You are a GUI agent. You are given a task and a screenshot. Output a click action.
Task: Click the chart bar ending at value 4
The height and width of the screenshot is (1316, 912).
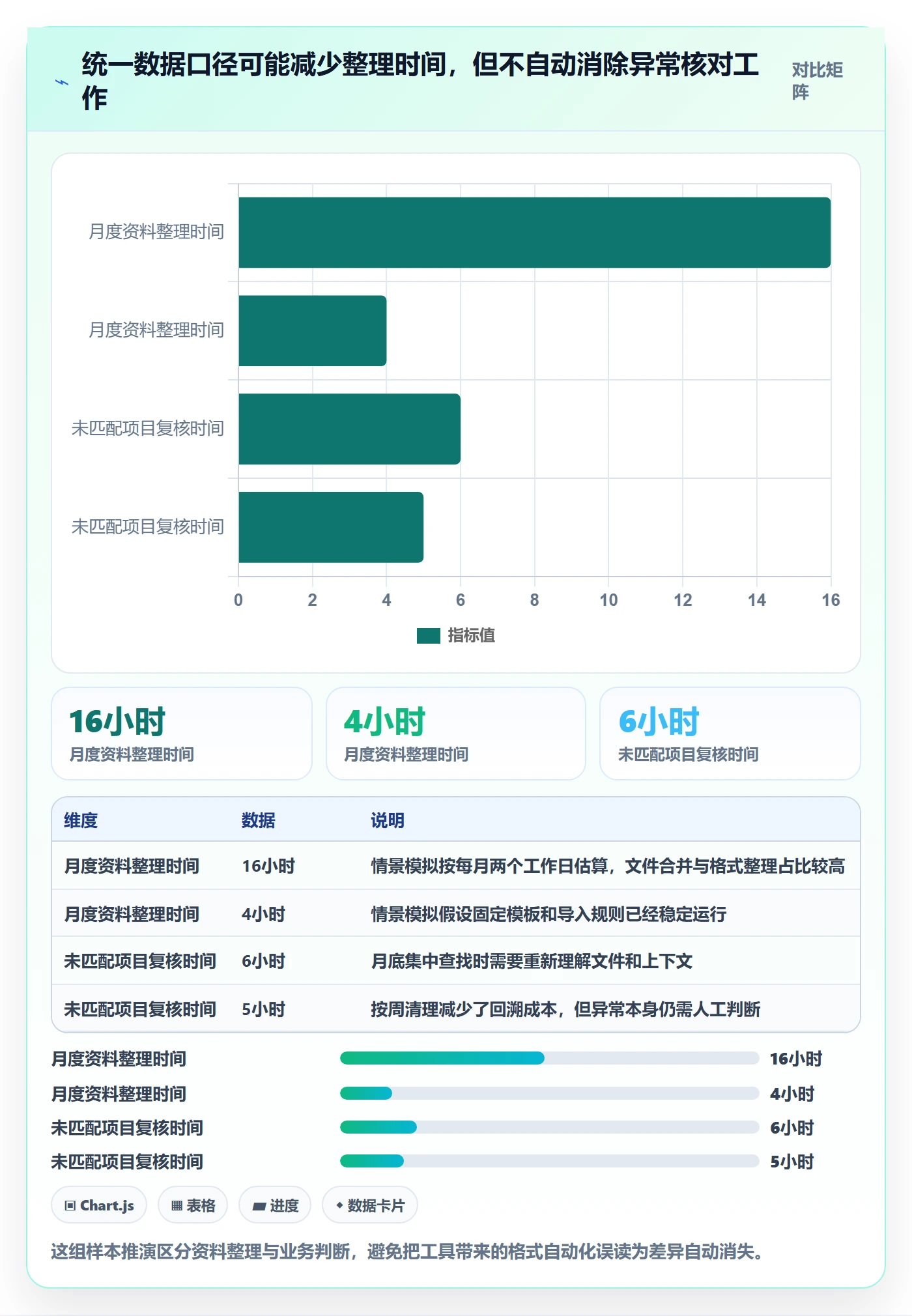pyautogui.click(x=312, y=330)
